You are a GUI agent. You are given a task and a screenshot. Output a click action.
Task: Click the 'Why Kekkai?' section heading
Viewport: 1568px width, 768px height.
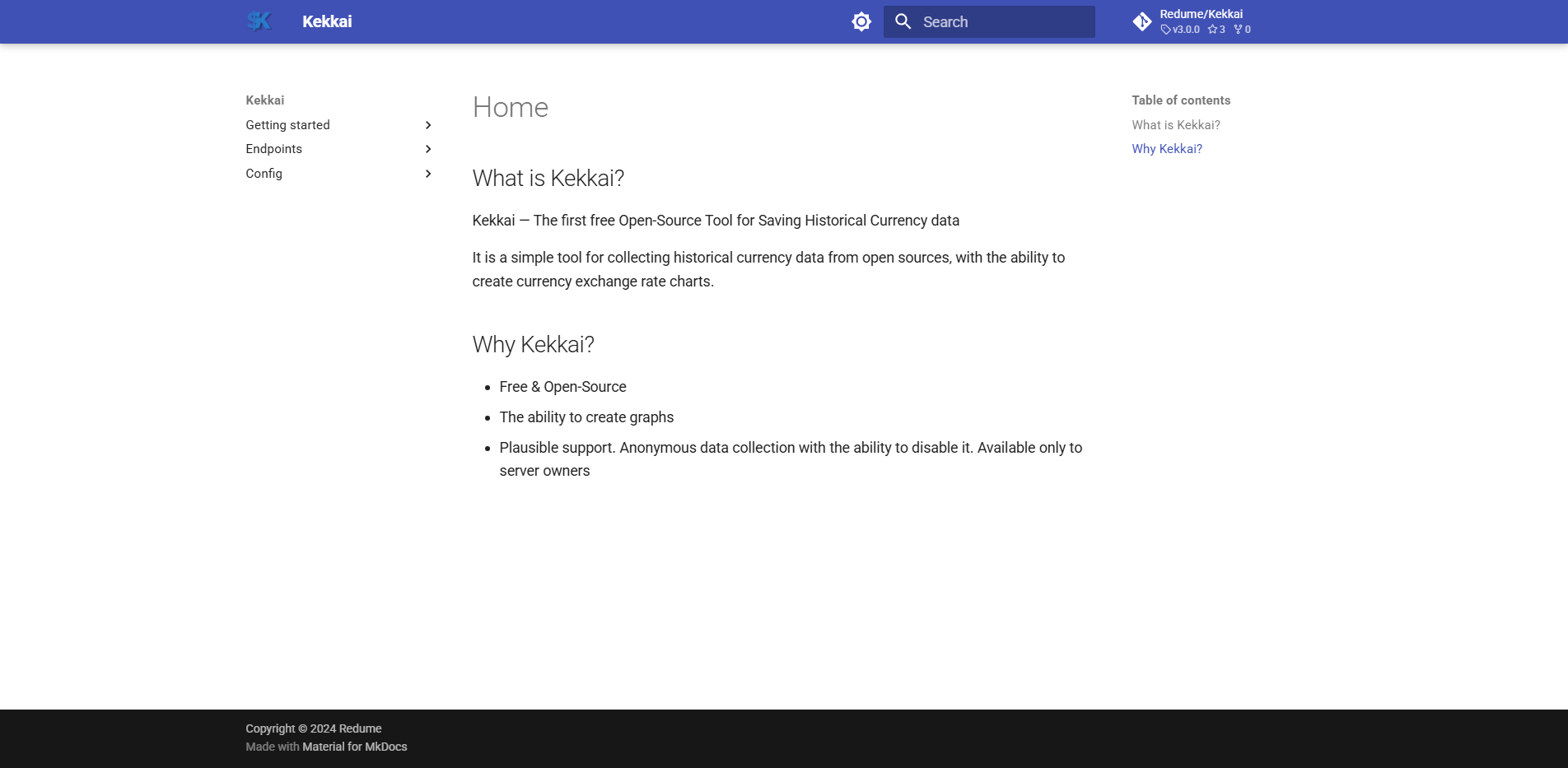click(532, 344)
